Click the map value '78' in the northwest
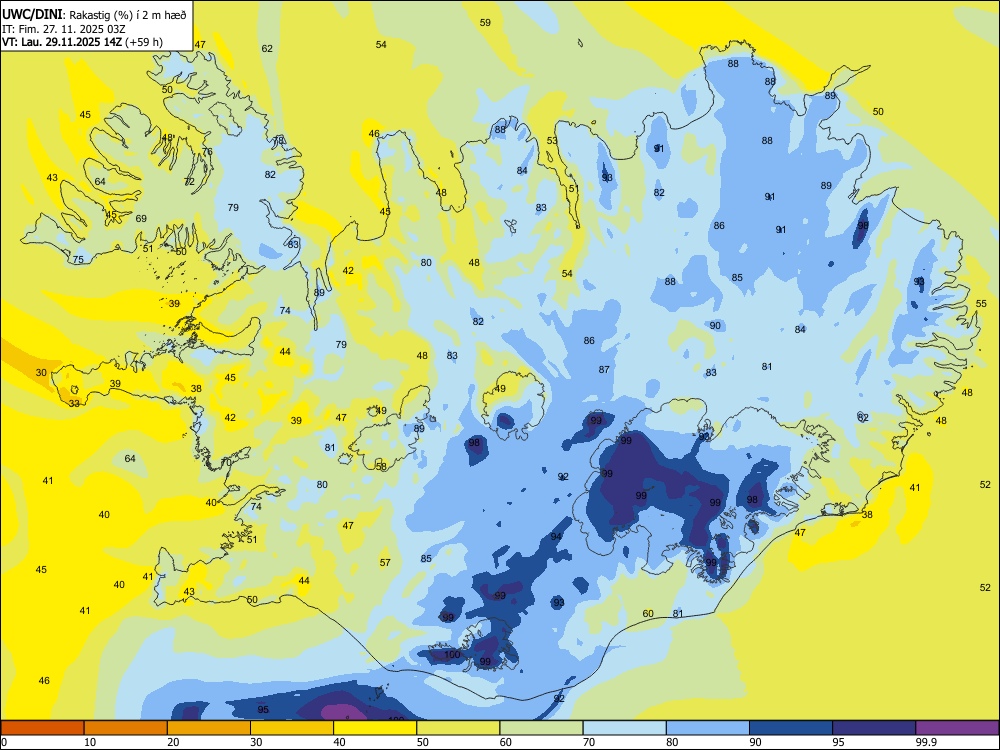 pos(279,140)
